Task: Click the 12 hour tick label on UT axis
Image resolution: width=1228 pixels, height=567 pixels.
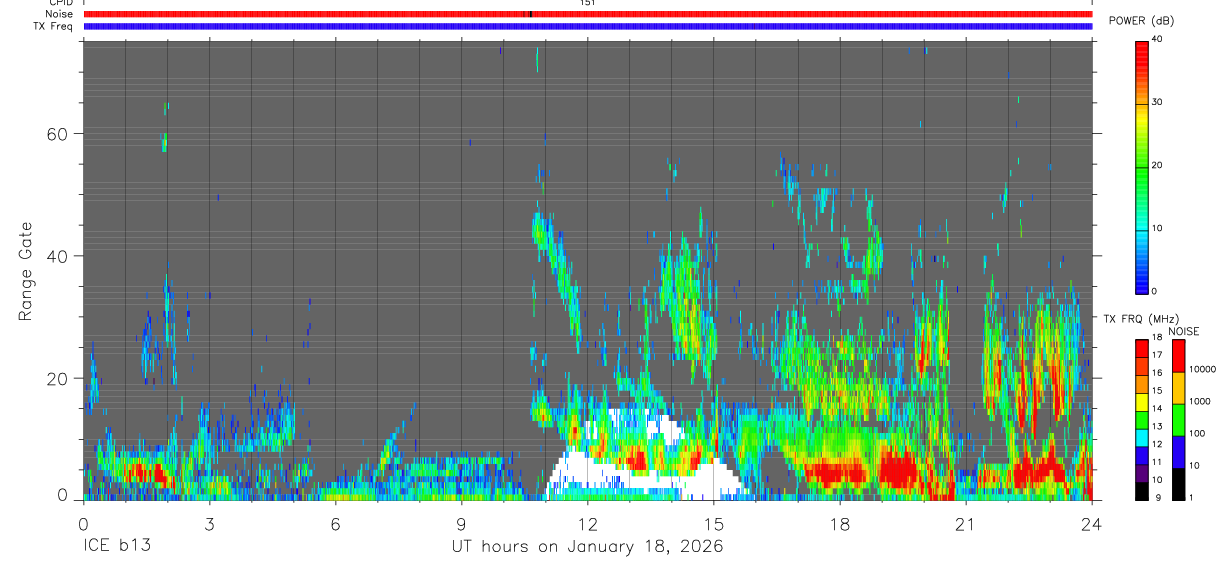Action: click(588, 523)
